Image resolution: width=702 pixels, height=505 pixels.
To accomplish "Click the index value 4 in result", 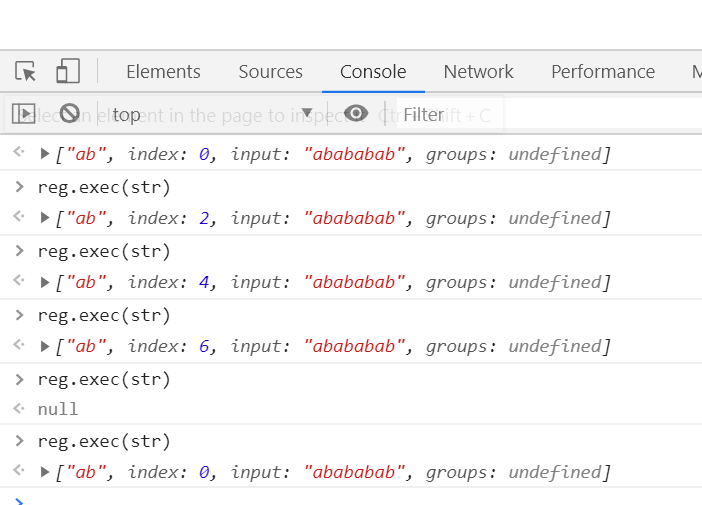I will tap(204, 282).
